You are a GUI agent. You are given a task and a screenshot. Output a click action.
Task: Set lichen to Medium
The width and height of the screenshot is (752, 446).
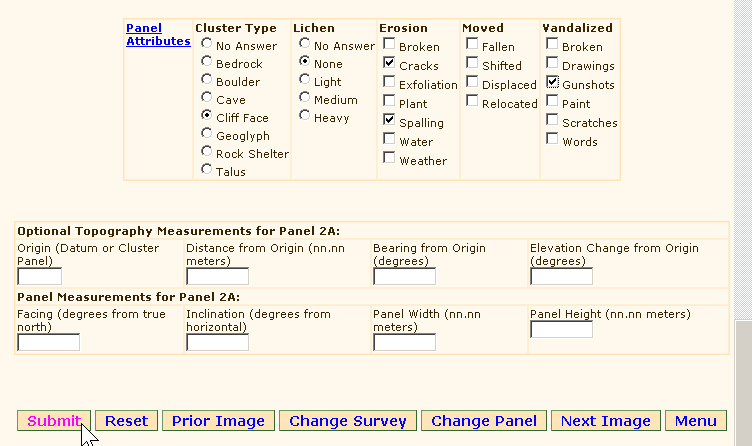tap(305, 98)
